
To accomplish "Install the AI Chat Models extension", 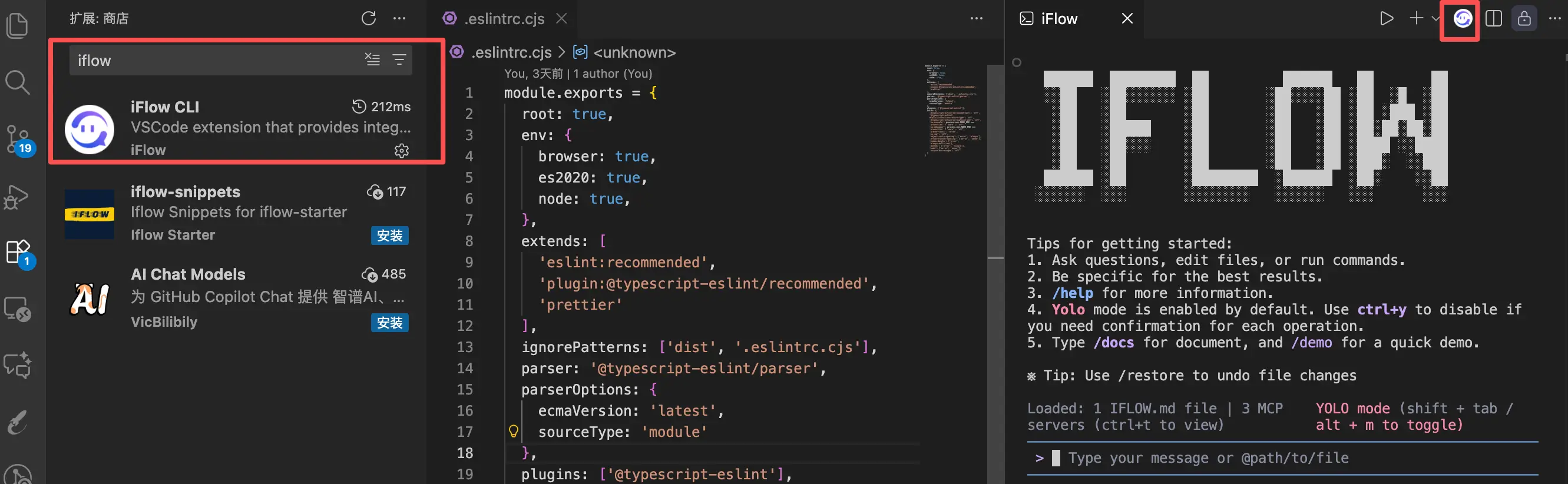I will [389, 323].
